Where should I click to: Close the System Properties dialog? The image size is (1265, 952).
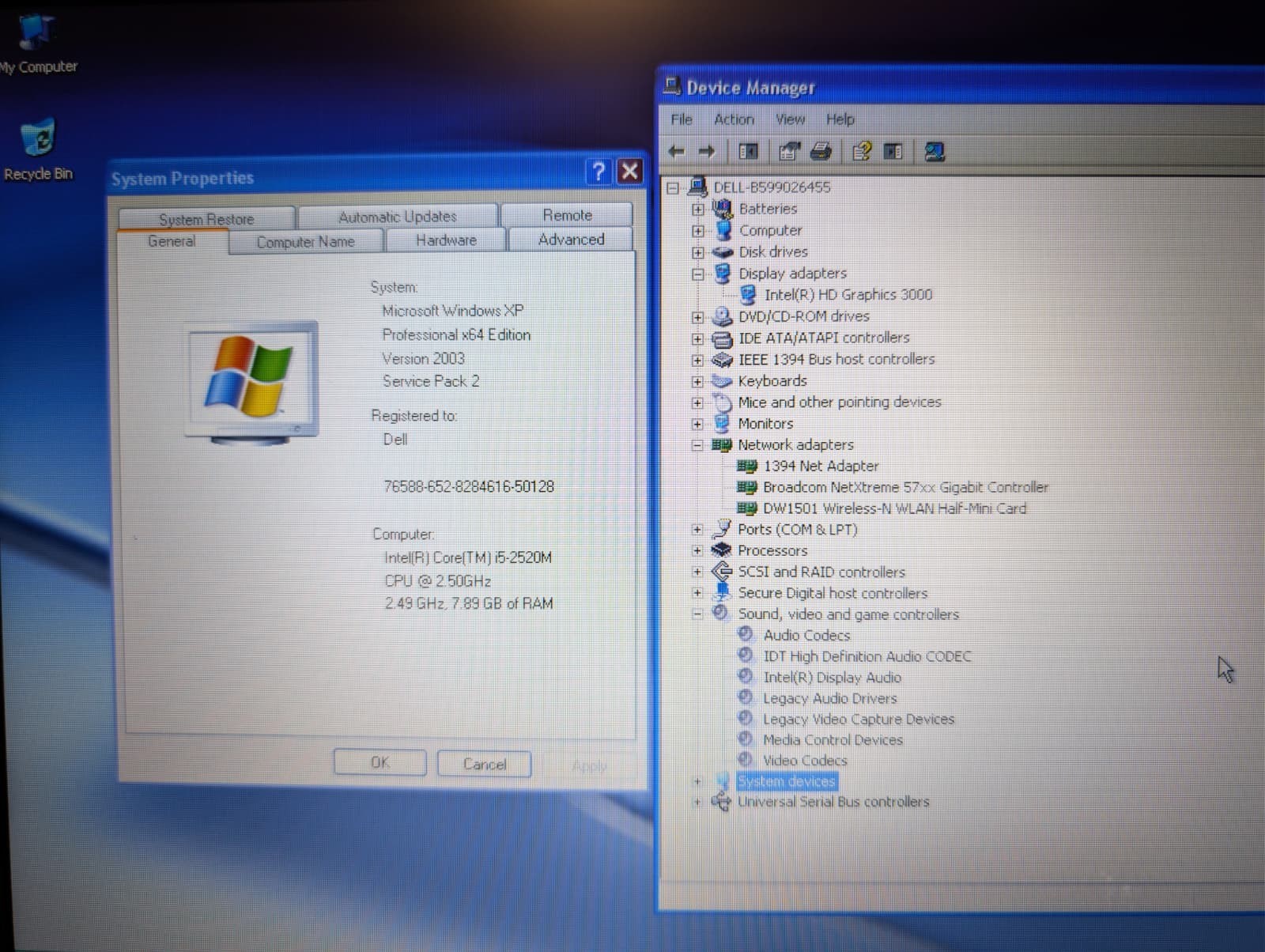point(630,171)
